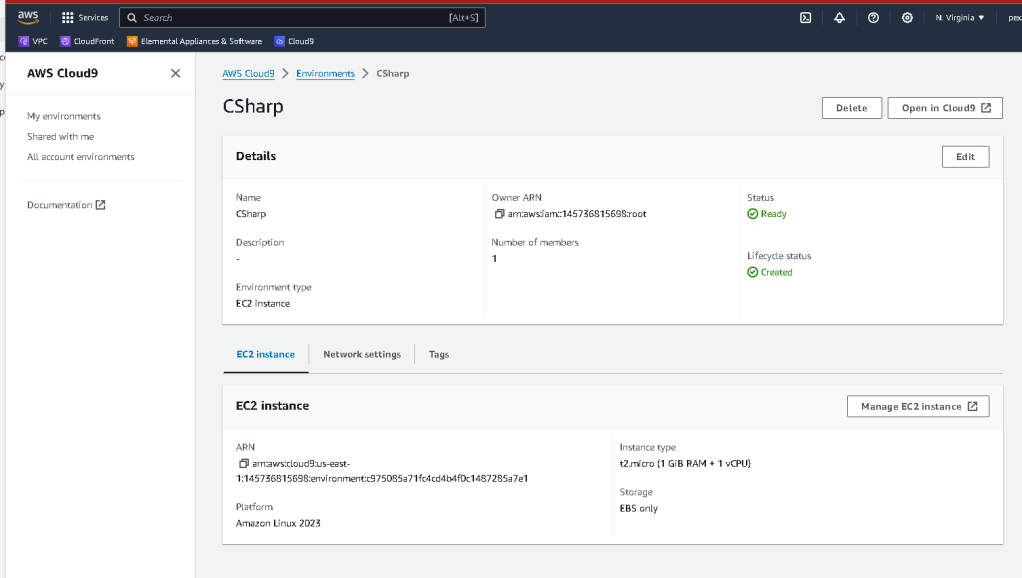Switch to the Tags tab

click(x=439, y=354)
